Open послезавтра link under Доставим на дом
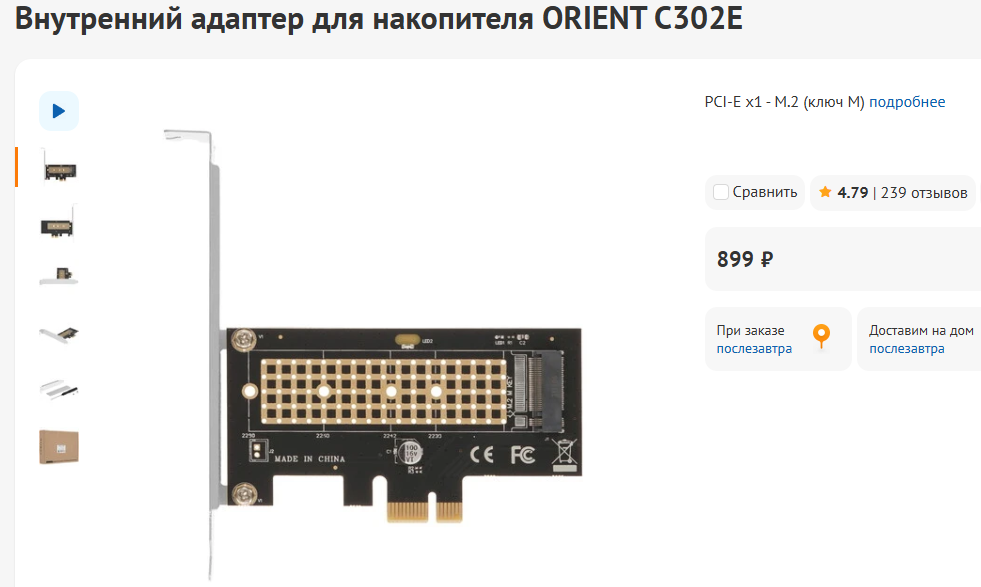The width and height of the screenshot is (981, 587). click(x=907, y=349)
